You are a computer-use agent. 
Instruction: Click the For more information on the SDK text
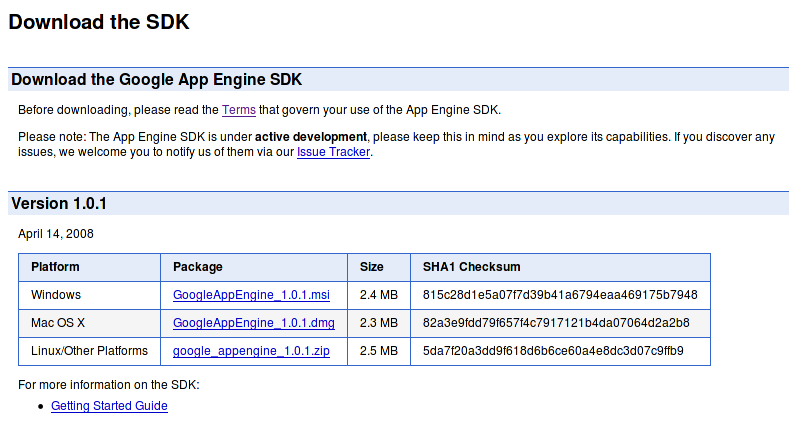tap(109, 385)
